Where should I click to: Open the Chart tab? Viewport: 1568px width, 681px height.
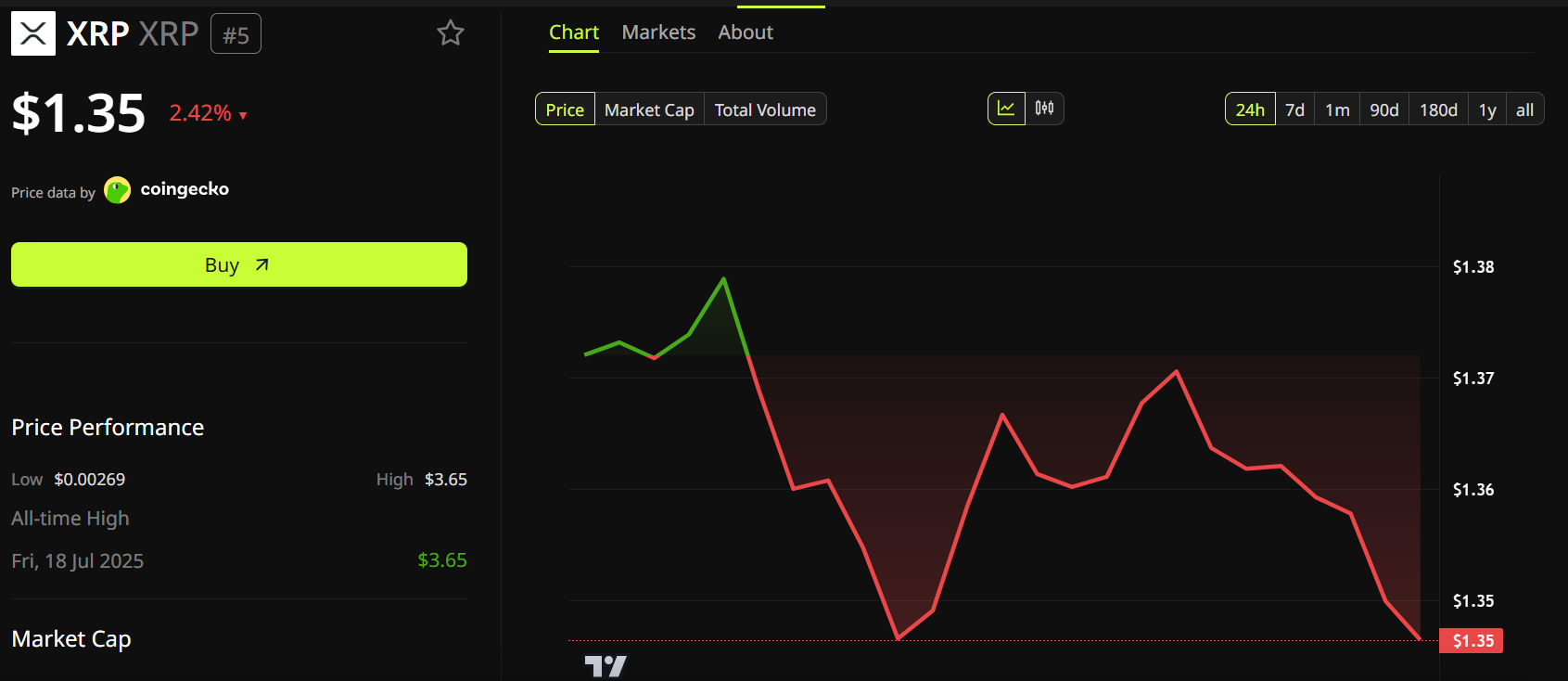coord(574,32)
